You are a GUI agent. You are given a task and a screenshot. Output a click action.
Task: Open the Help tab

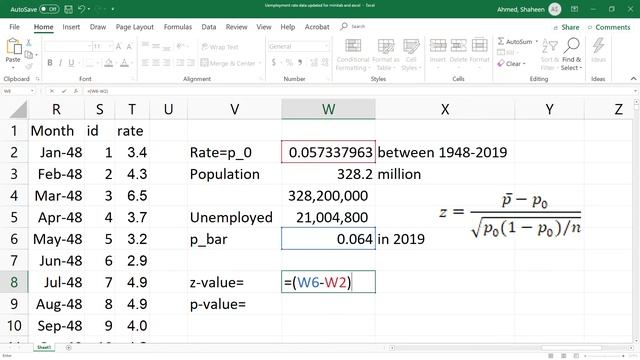pyautogui.click(x=287, y=27)
